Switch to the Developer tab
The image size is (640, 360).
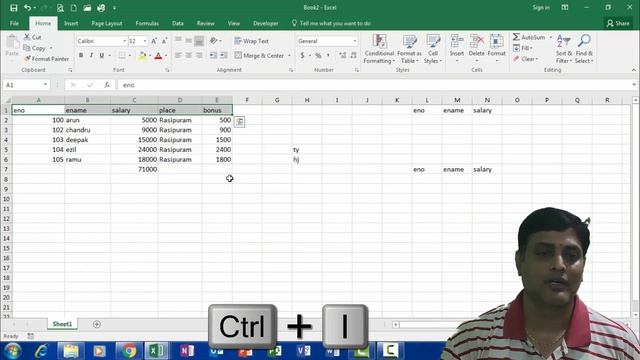(x=265, y=23)
